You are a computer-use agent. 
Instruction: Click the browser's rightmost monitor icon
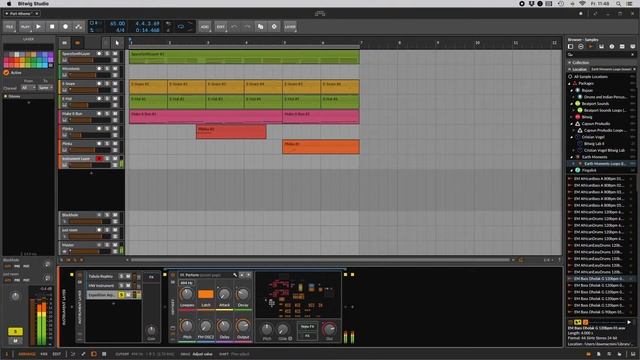click(633, 47)
